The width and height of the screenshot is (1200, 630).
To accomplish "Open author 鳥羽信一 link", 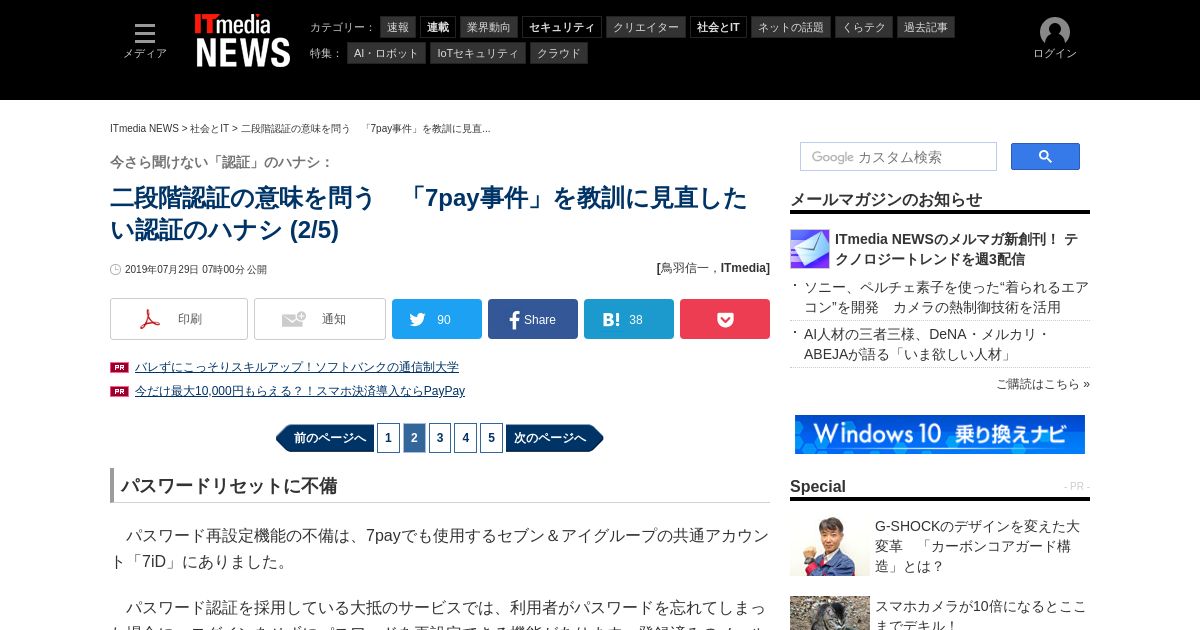I will tap(686, 268).
